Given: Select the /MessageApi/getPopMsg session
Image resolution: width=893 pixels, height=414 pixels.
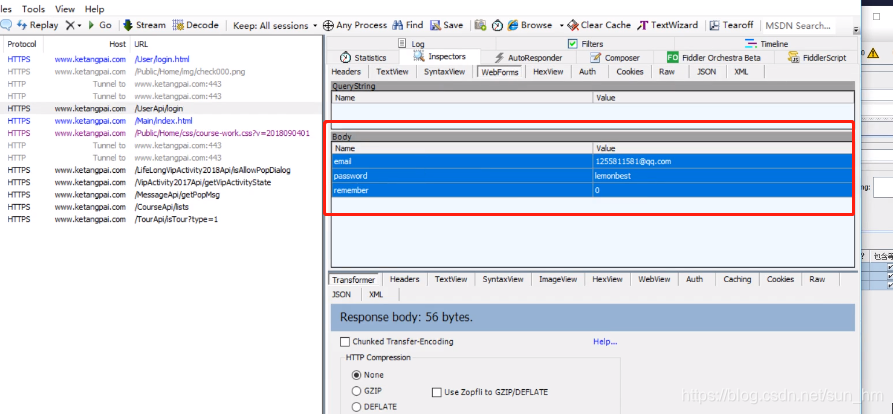Looking at the screenshot, I should point(161,195).
